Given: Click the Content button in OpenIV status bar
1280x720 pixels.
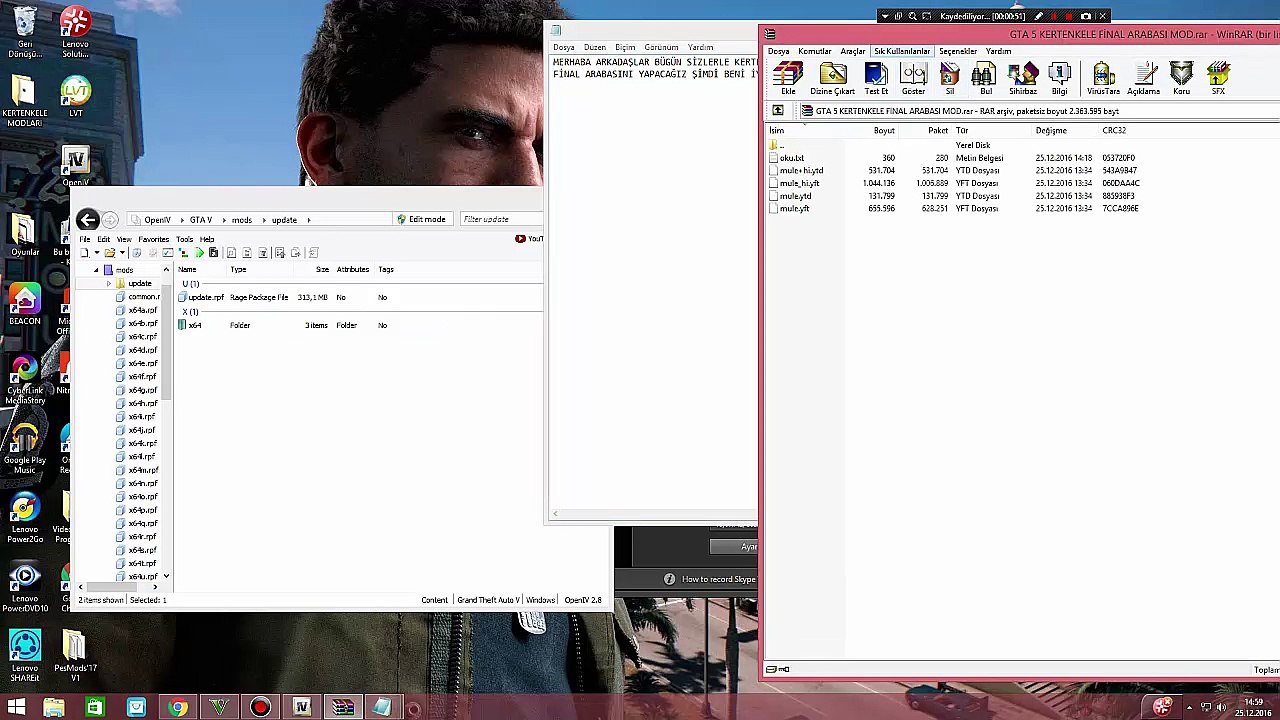Looking at the screenshot, I should [434, 600].
